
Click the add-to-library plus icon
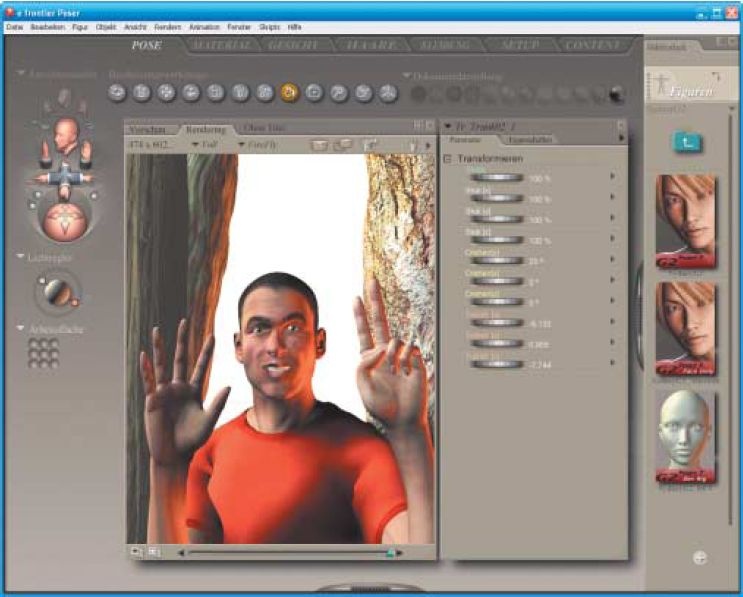click(700, 558)
